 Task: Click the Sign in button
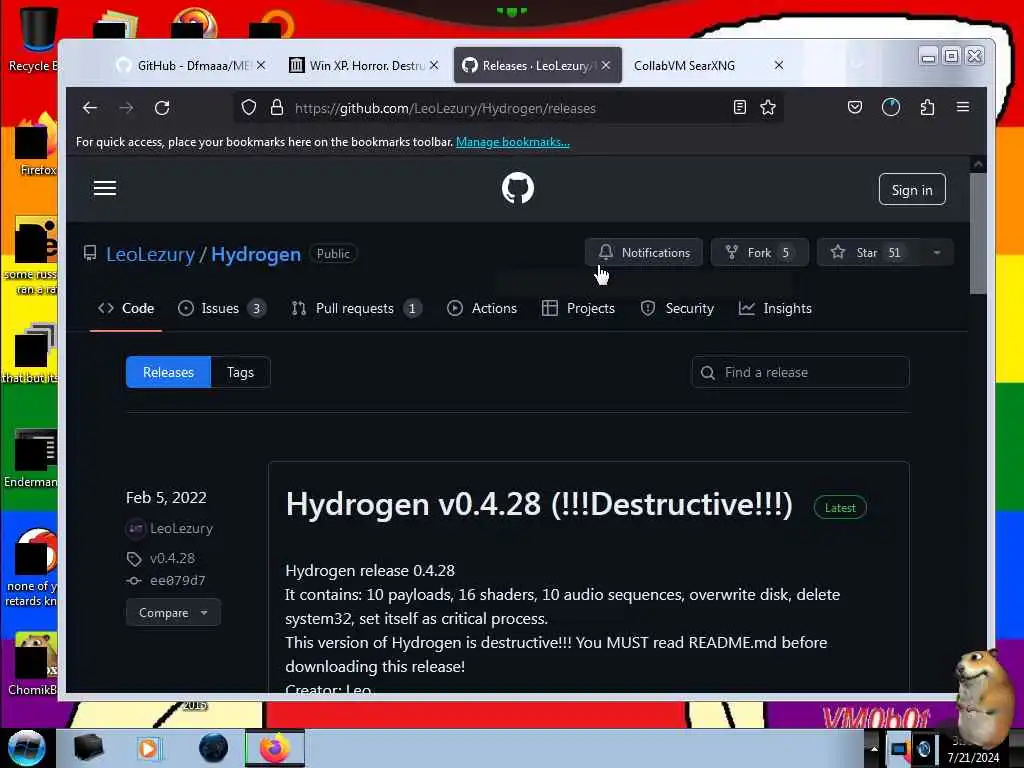point(912,189)
